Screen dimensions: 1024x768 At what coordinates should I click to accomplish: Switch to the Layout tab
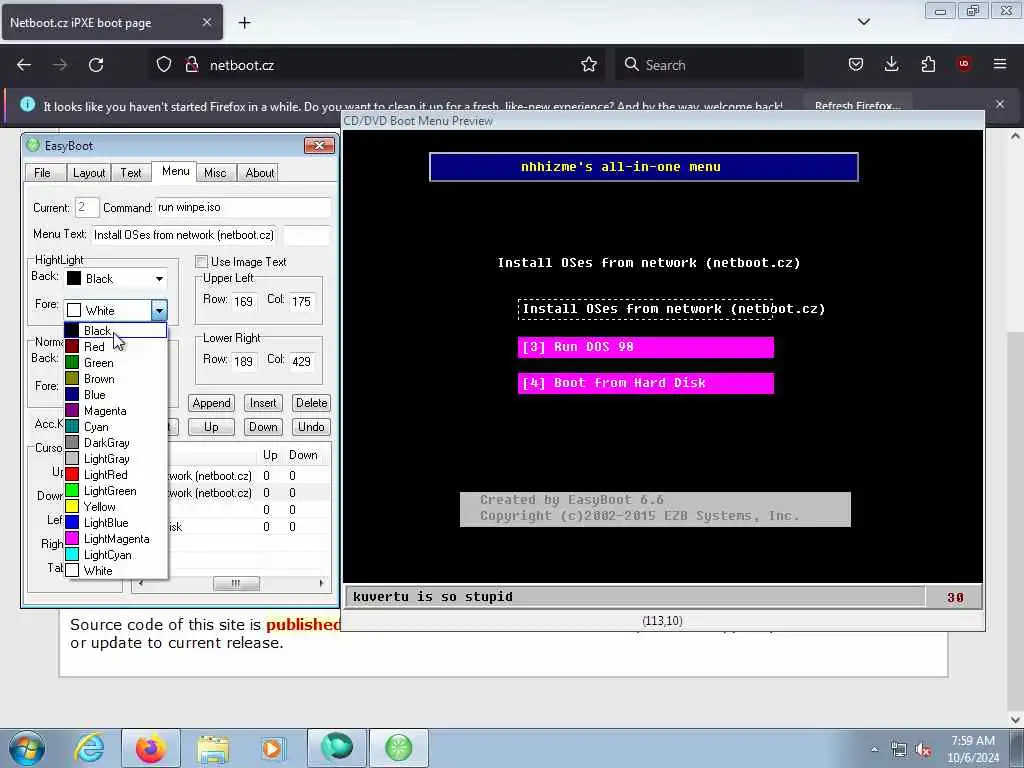pyautogui.click(x=89, y=172)
